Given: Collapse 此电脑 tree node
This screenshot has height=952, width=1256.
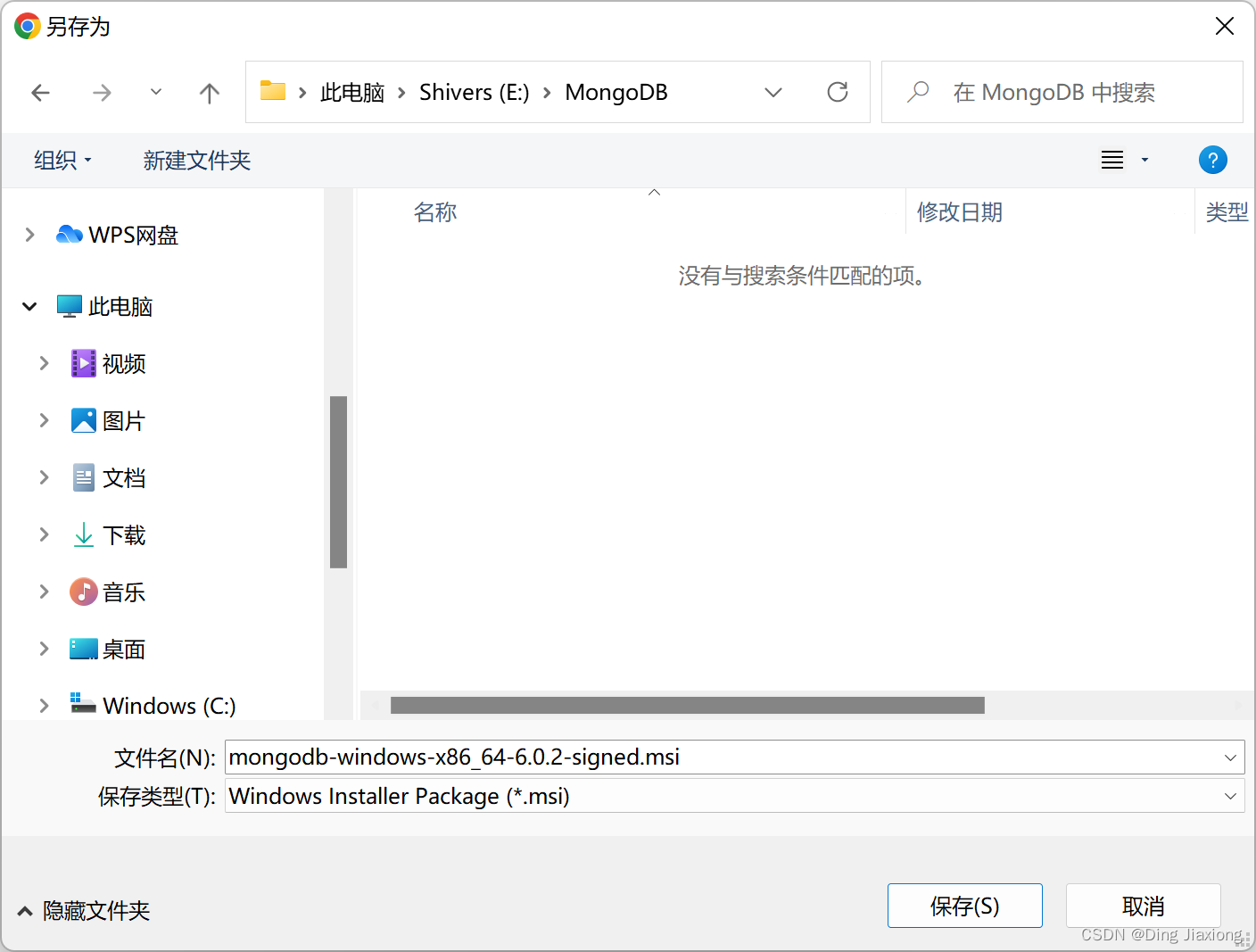Looking at the screenshot, I should 29,307.
